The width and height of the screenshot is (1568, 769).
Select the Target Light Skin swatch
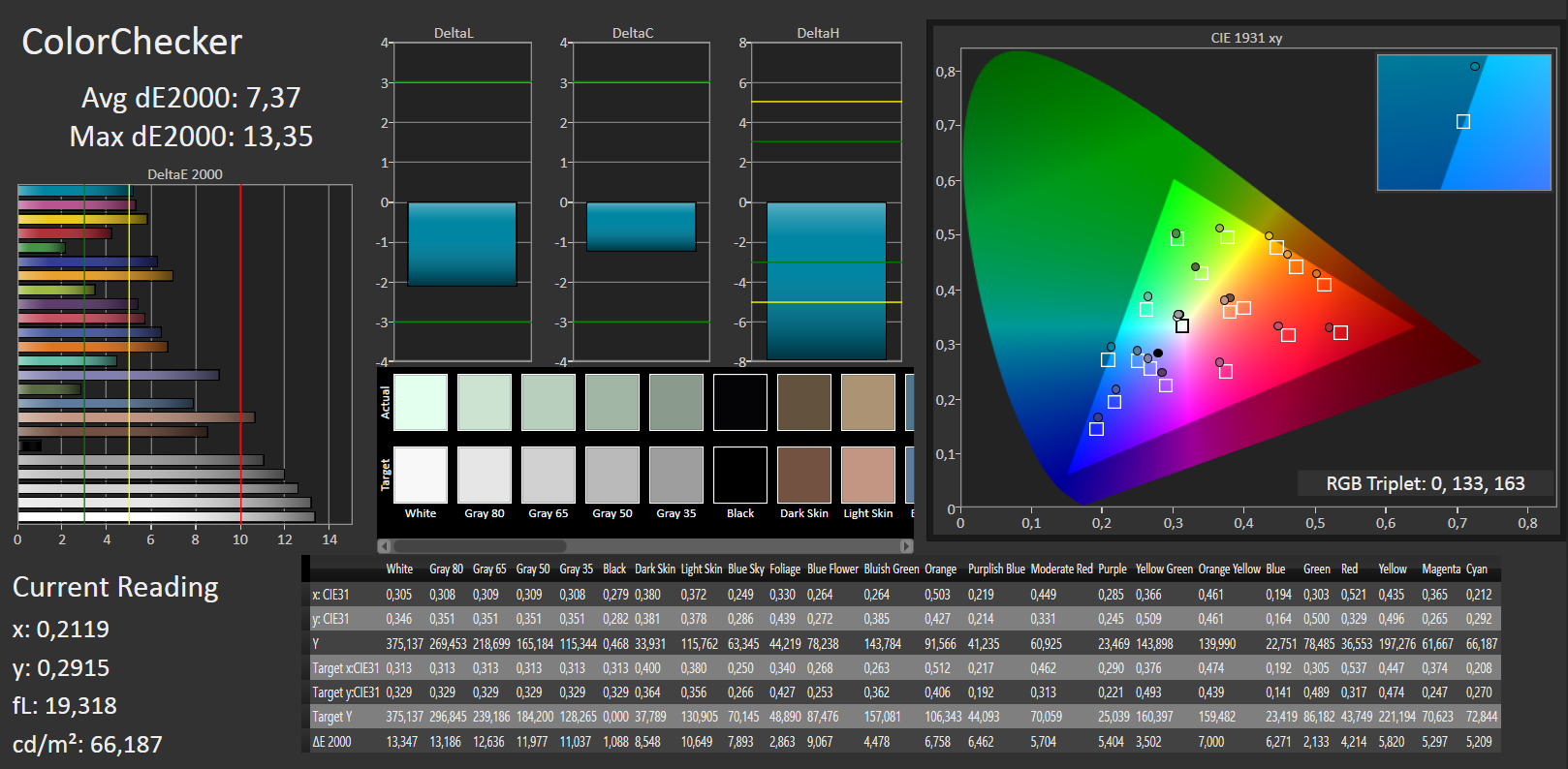click(868, 475)
